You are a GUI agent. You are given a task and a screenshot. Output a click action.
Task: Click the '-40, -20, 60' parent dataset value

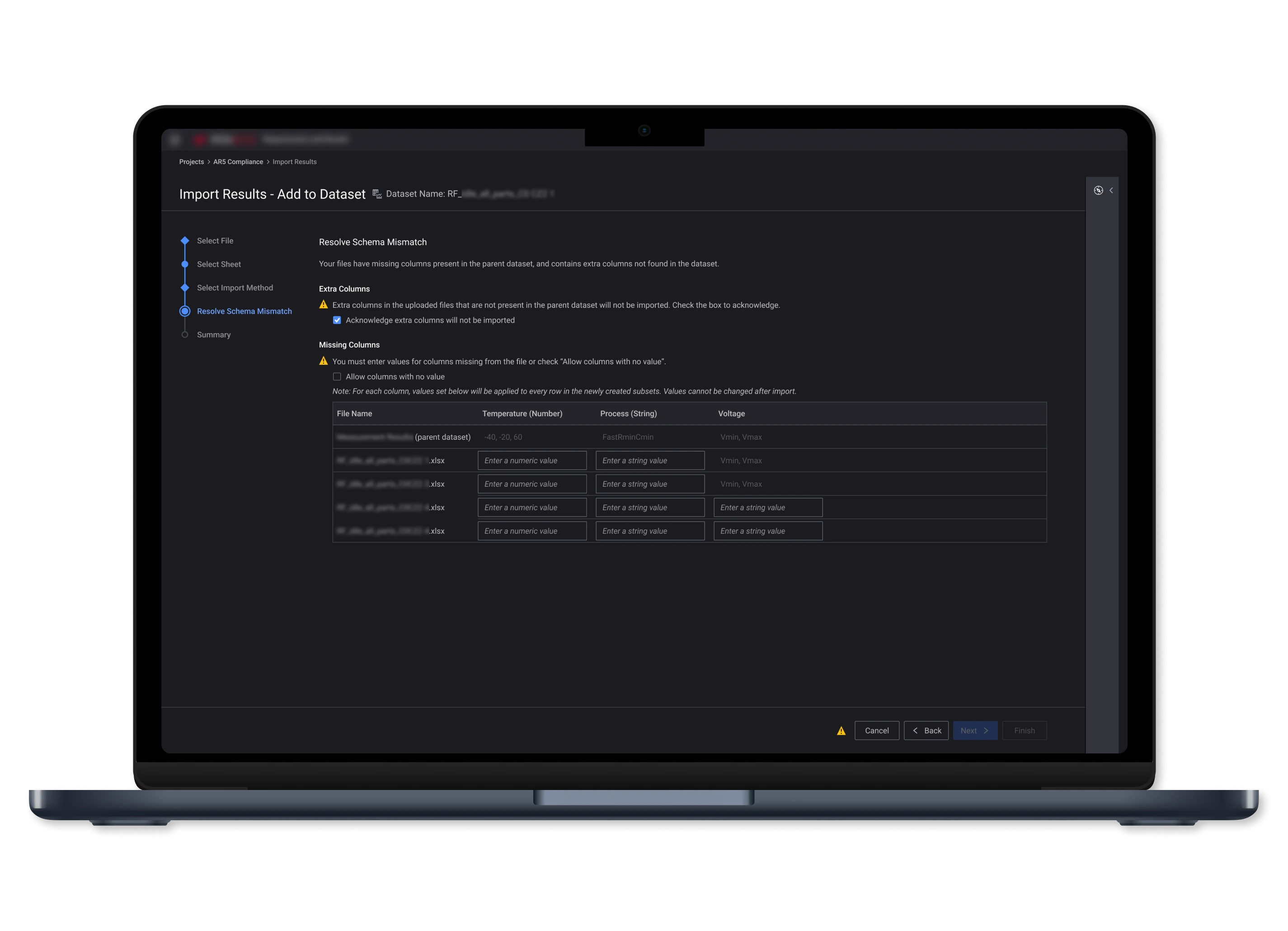coord(503,437)
